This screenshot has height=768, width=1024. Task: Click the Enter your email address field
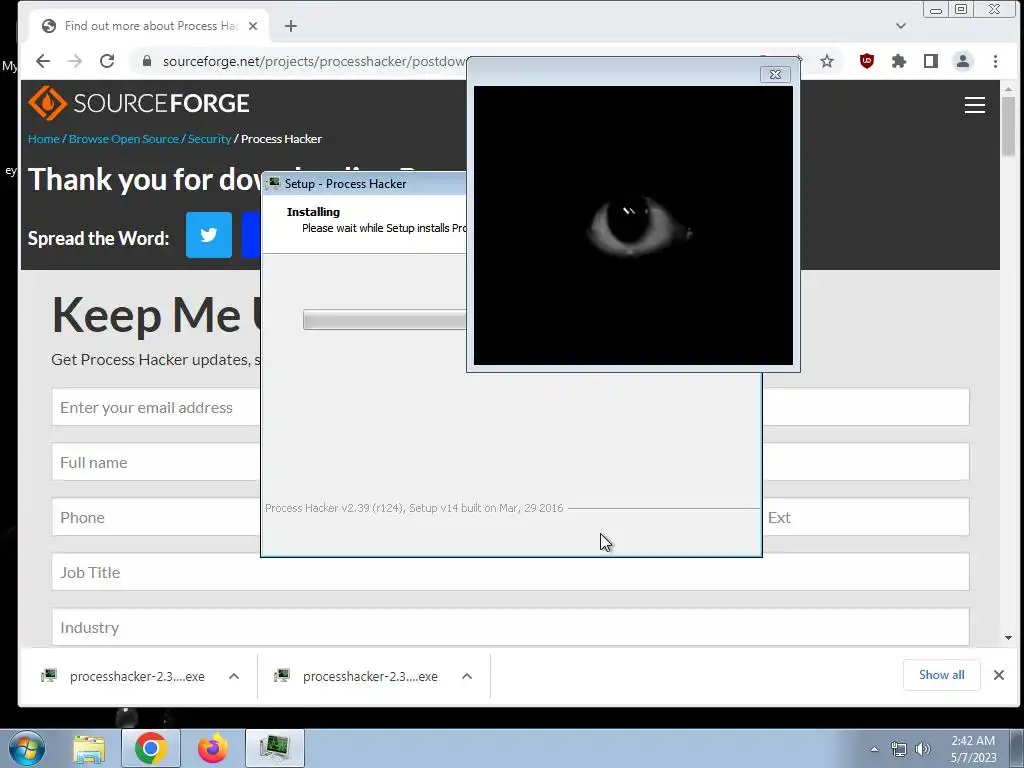(156, 408)
